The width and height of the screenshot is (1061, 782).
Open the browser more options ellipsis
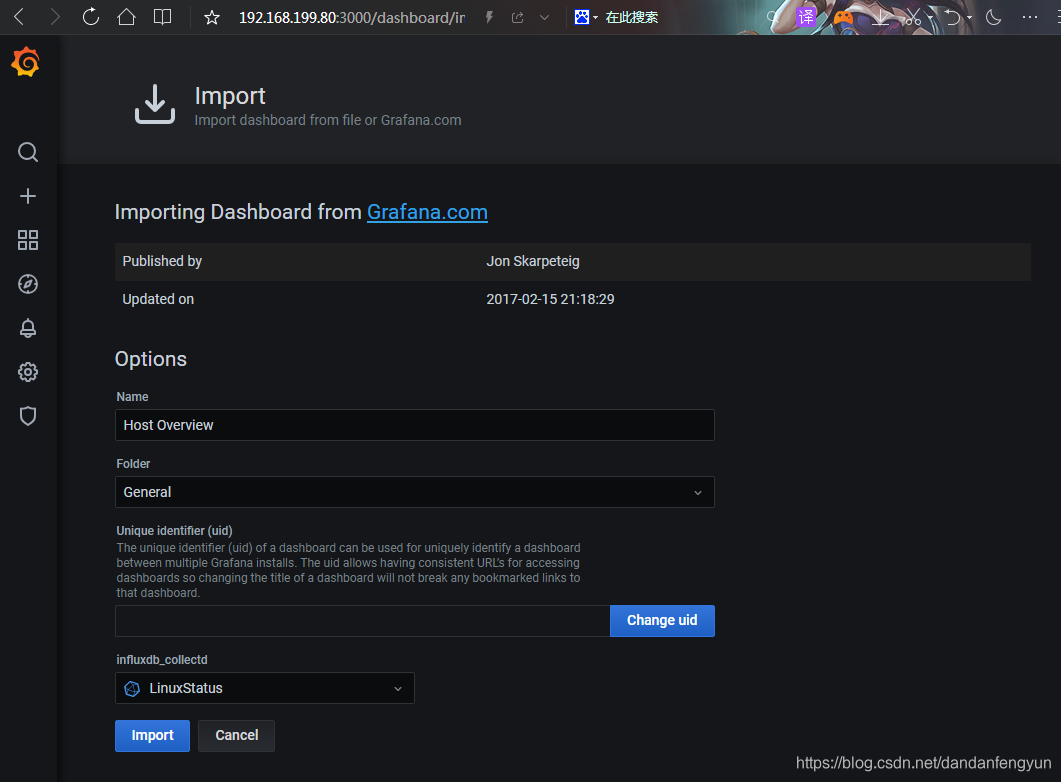(x=1030, y=17)
